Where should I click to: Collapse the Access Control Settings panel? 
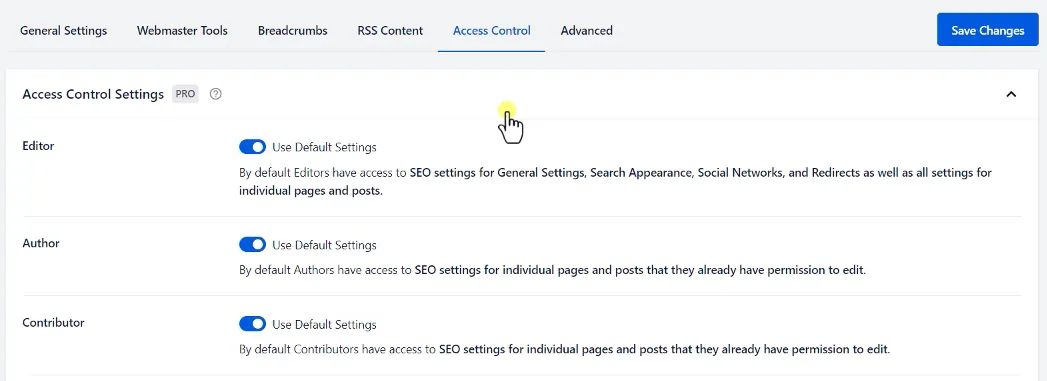point(1011,94)
